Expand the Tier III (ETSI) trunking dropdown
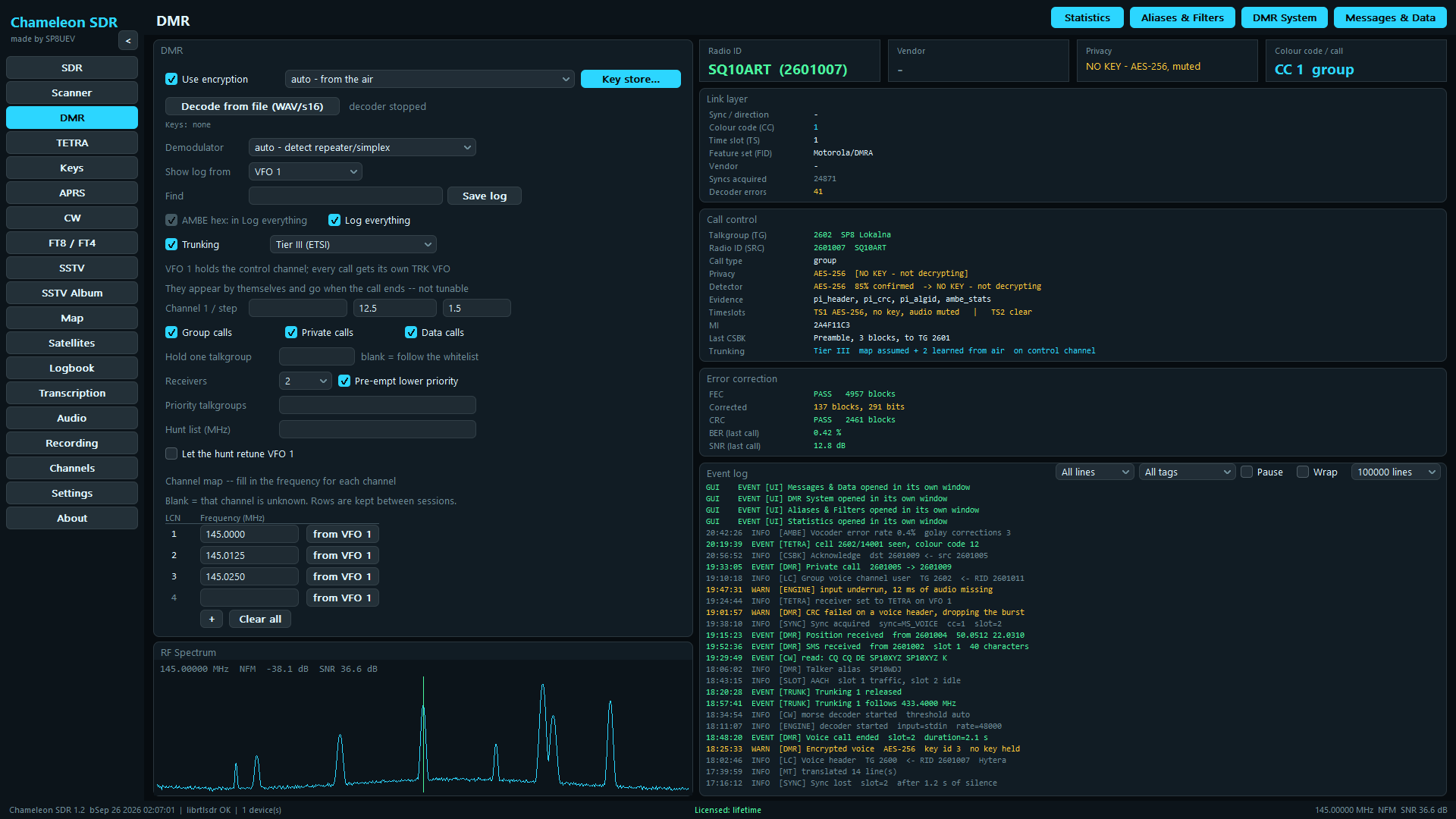Viewport: 1456px width, 819px height. click(x=353, y=244)
